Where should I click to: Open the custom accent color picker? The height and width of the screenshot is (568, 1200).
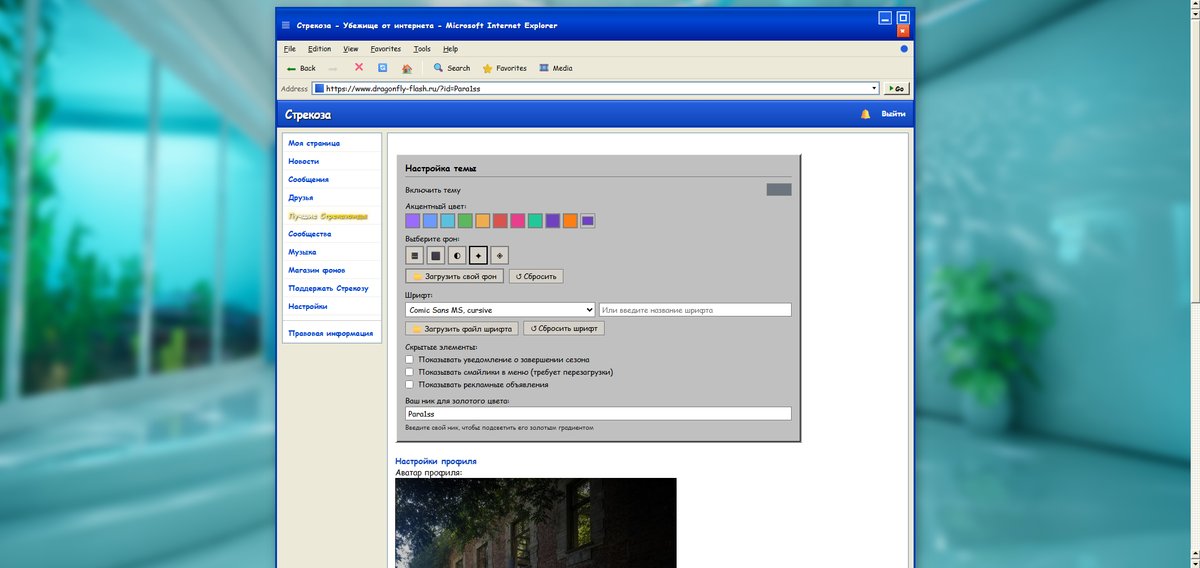(588, 221)
